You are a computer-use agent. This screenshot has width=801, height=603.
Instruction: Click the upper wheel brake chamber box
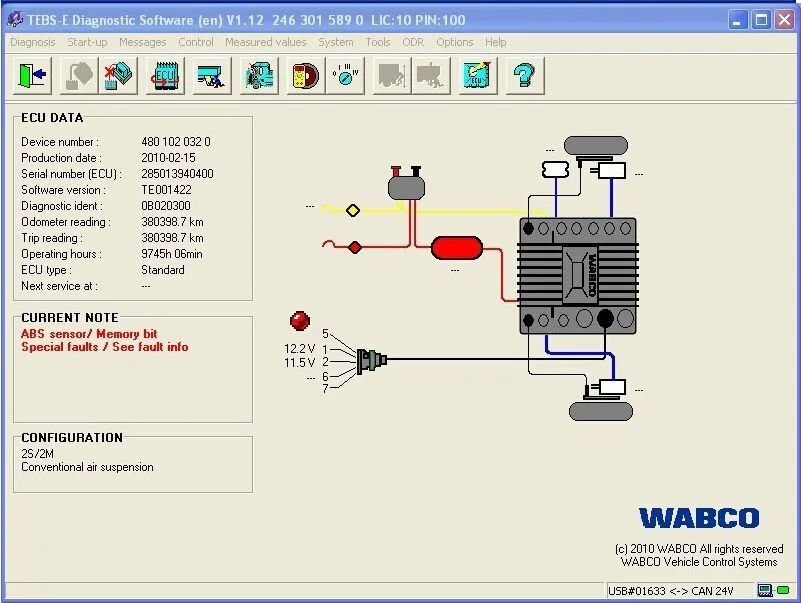click(611, 170)
